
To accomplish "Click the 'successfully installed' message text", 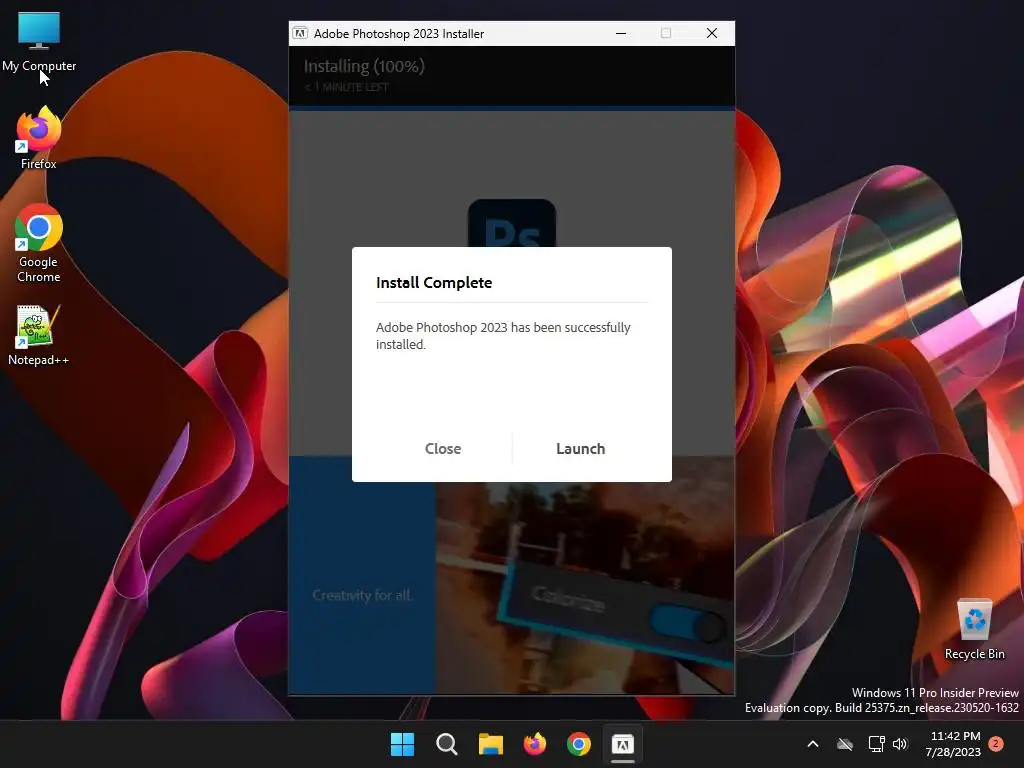I will [x=503, y=336].
